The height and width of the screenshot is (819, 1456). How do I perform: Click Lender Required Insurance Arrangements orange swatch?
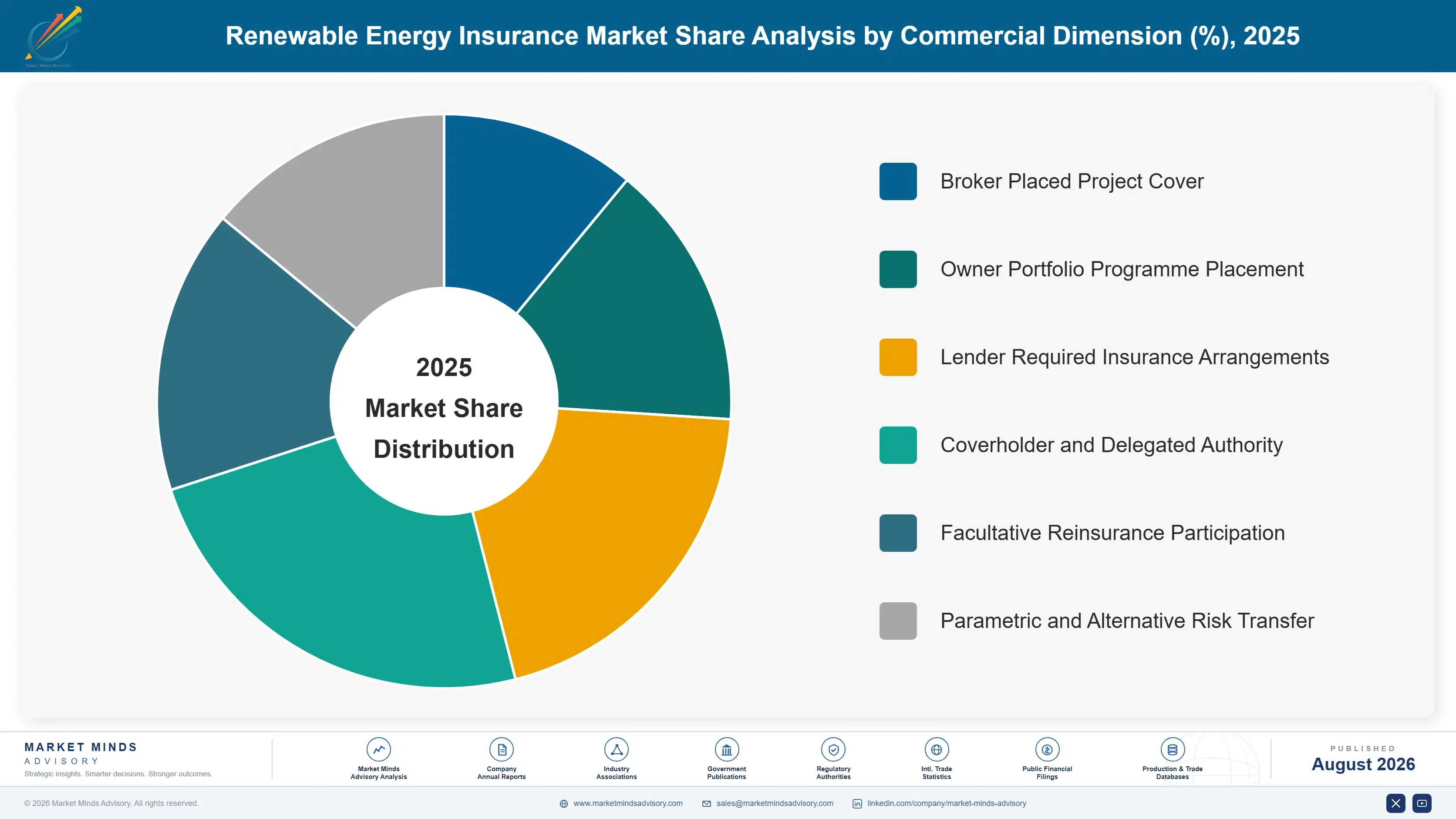click(897, 357)
